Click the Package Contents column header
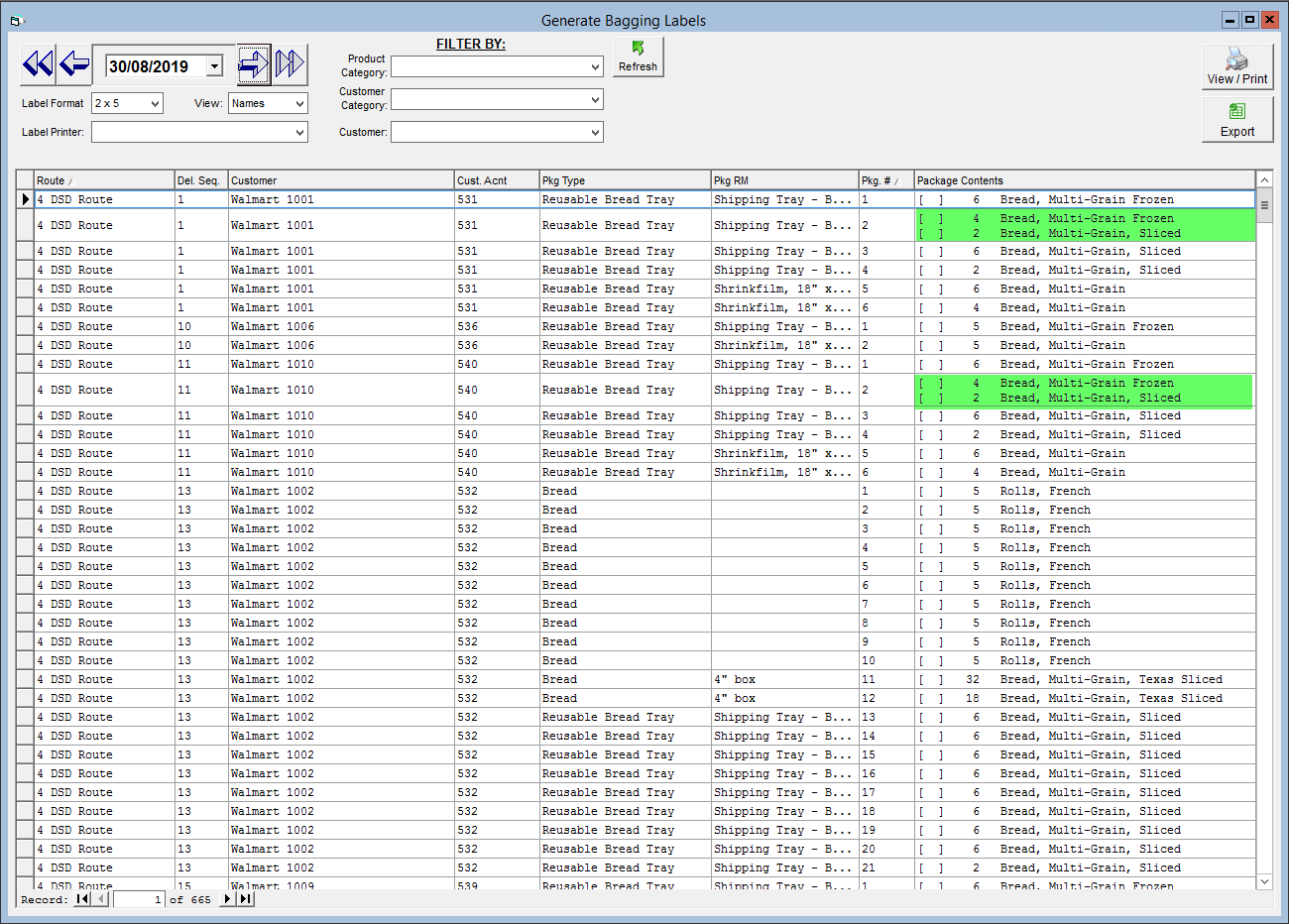This screenshot has width=1289, height=924. [1085, 180]
